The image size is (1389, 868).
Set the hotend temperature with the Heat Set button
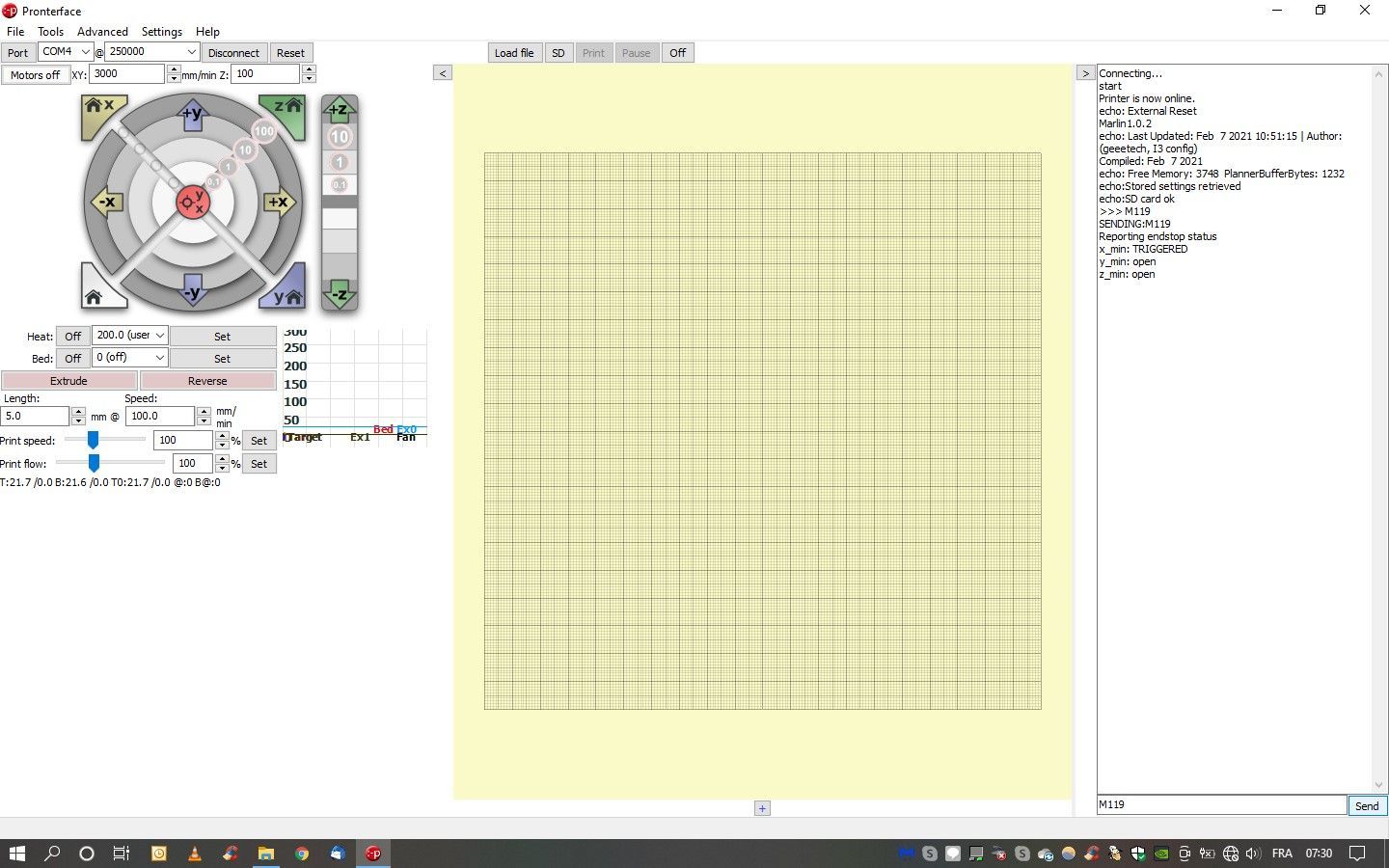pyautogui.click(x=223, y=337)
